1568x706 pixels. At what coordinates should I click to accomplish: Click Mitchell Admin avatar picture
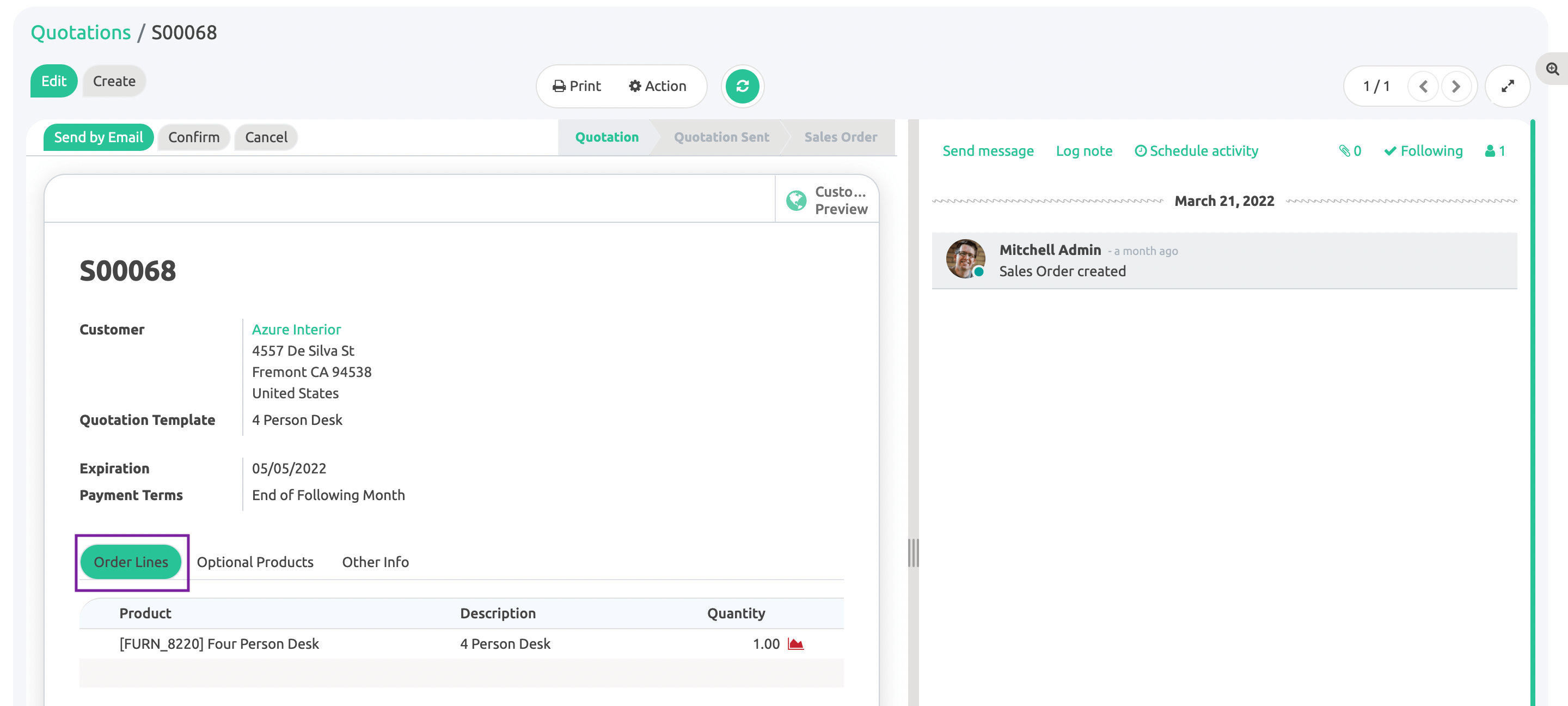click(965, 259)
